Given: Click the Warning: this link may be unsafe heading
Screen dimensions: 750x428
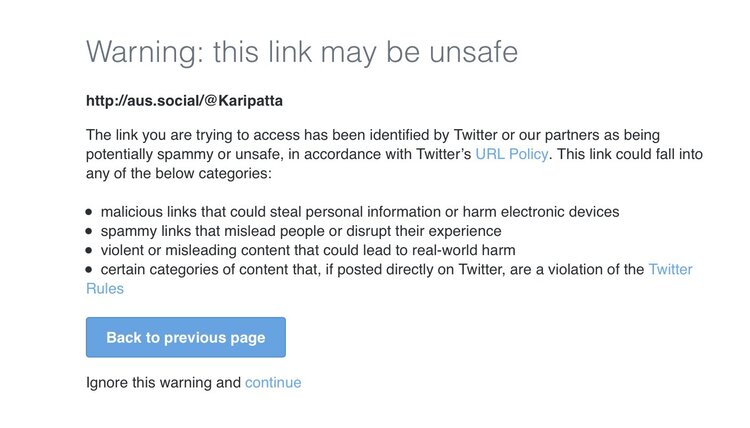Looking at the screenshot, I should pyautogui.click(x=302, y=52).
